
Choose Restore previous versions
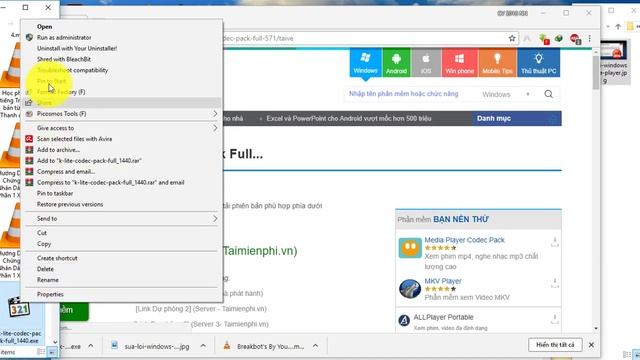pos(70,204)
